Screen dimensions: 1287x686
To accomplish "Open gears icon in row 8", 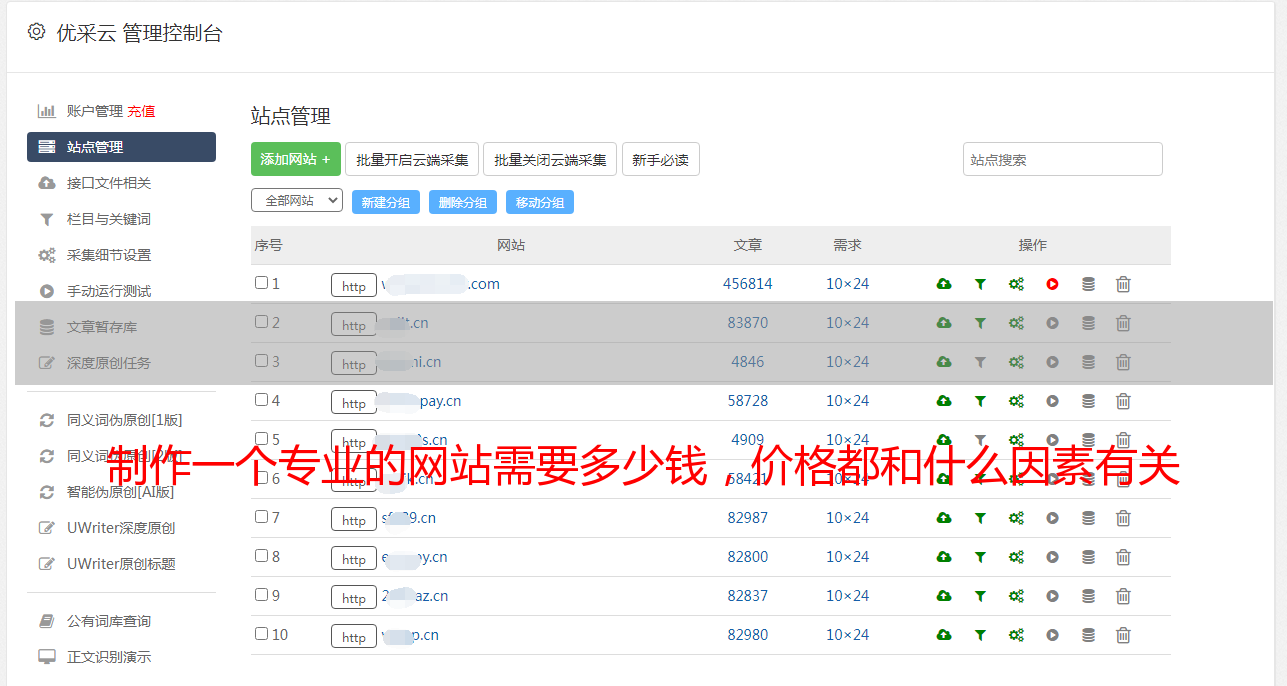I will (1016, 557).
